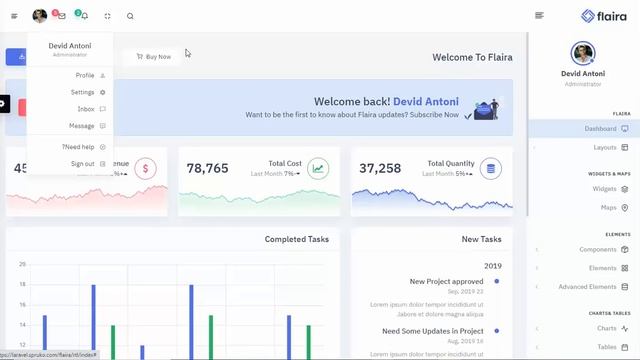Click the Subscribe Now link
The image size is (640, 360).
click(x=434, y=115)
